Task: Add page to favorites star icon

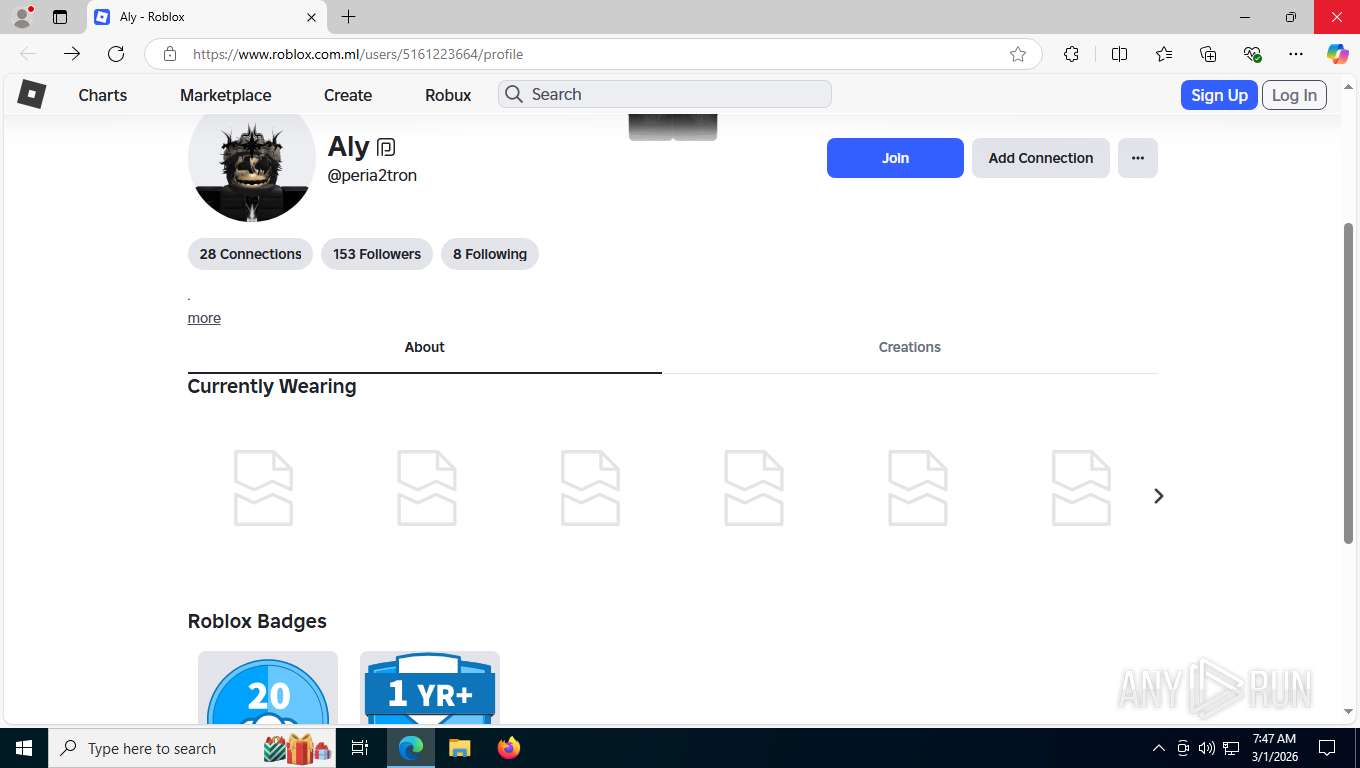Action: pos(1018,54)
